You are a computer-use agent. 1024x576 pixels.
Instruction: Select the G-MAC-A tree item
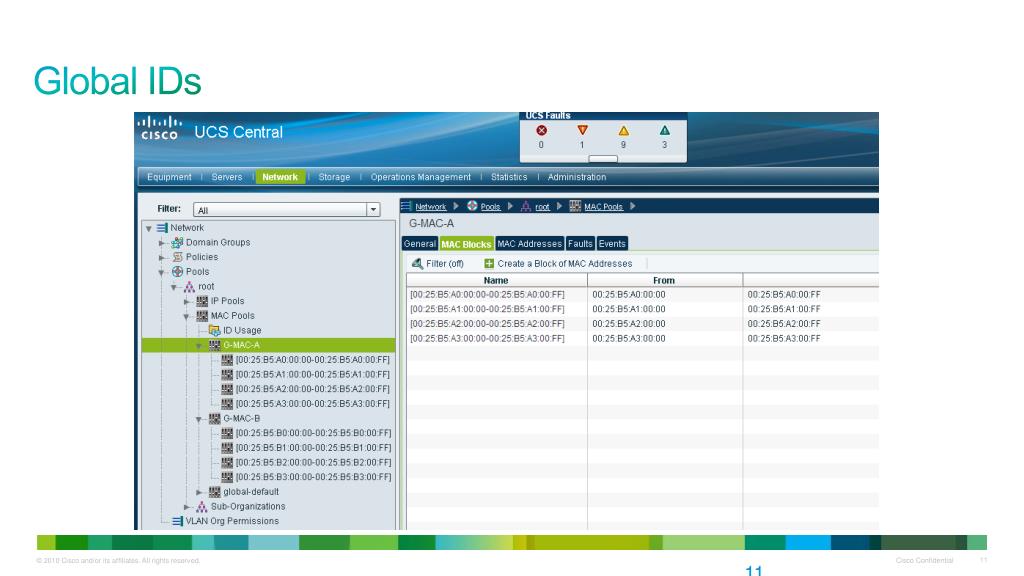click(268, 345)
